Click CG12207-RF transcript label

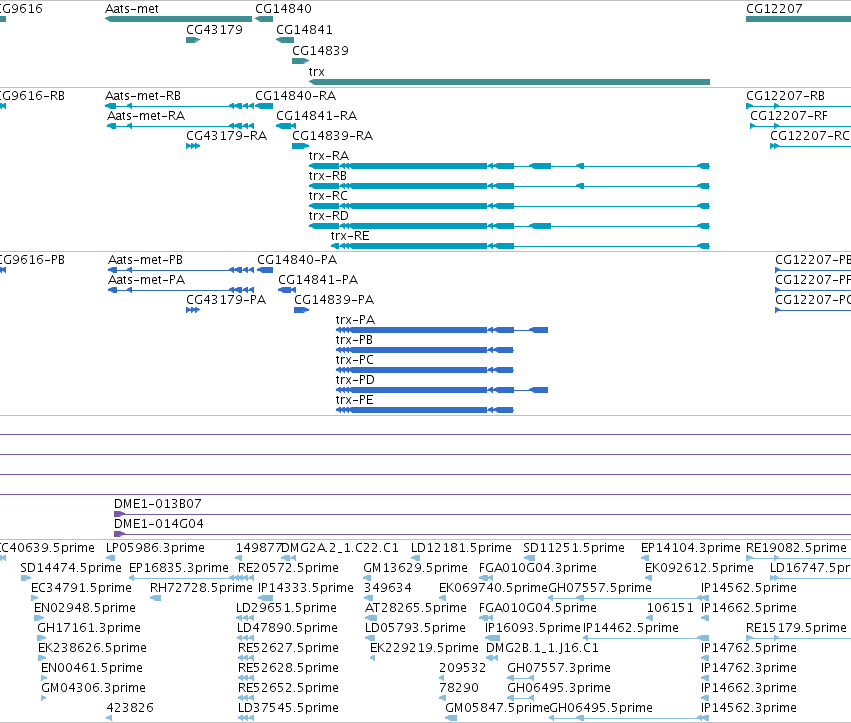pyautogui.click(x=789, y=116)
